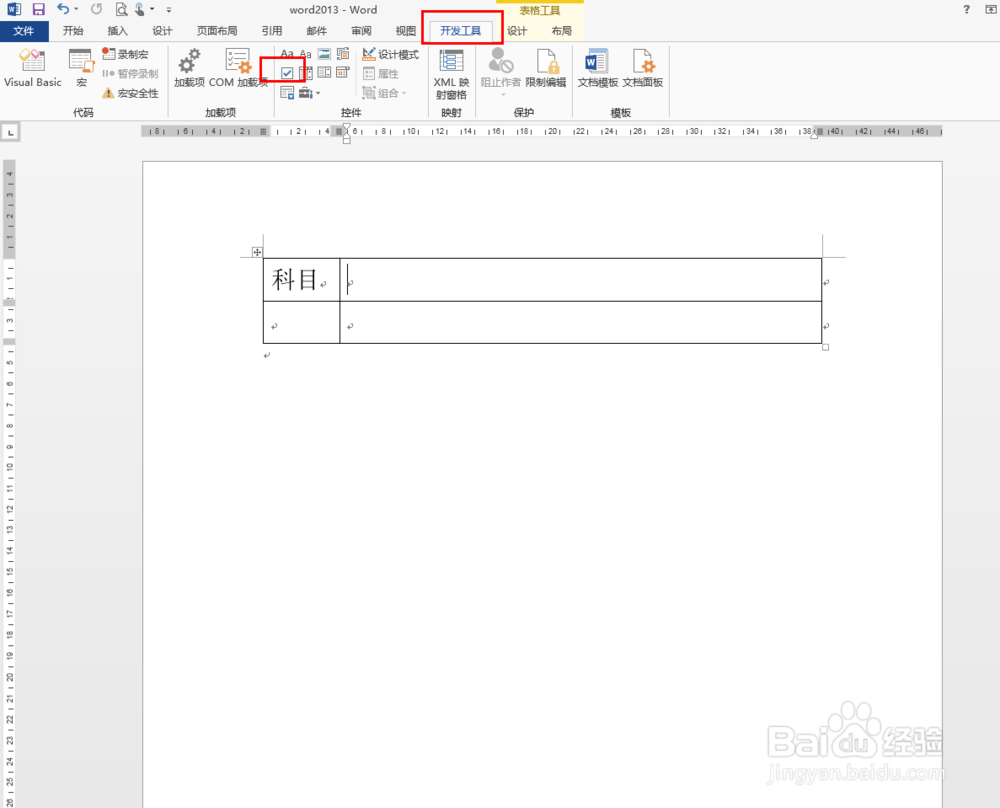Insert a check box content control

[x=287, y=71]
